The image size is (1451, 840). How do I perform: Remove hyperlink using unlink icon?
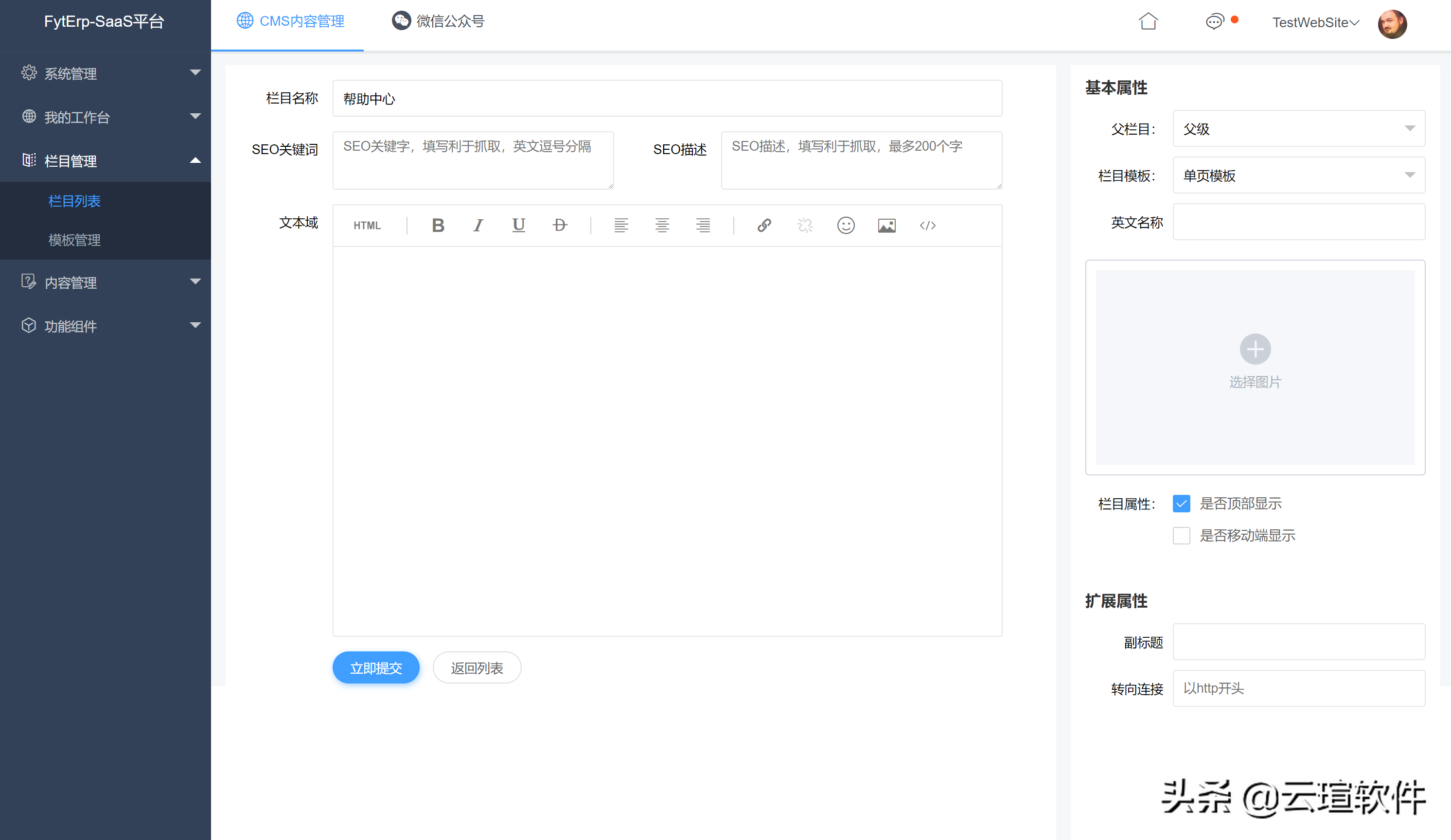tap(805, 225)
